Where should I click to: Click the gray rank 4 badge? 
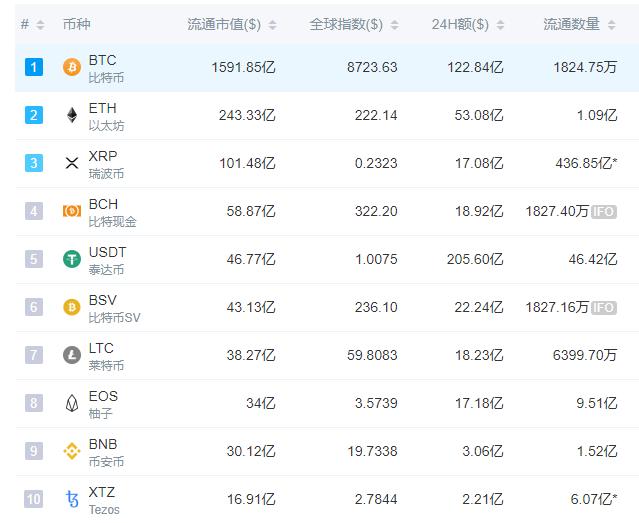click(x=34, y=211)
